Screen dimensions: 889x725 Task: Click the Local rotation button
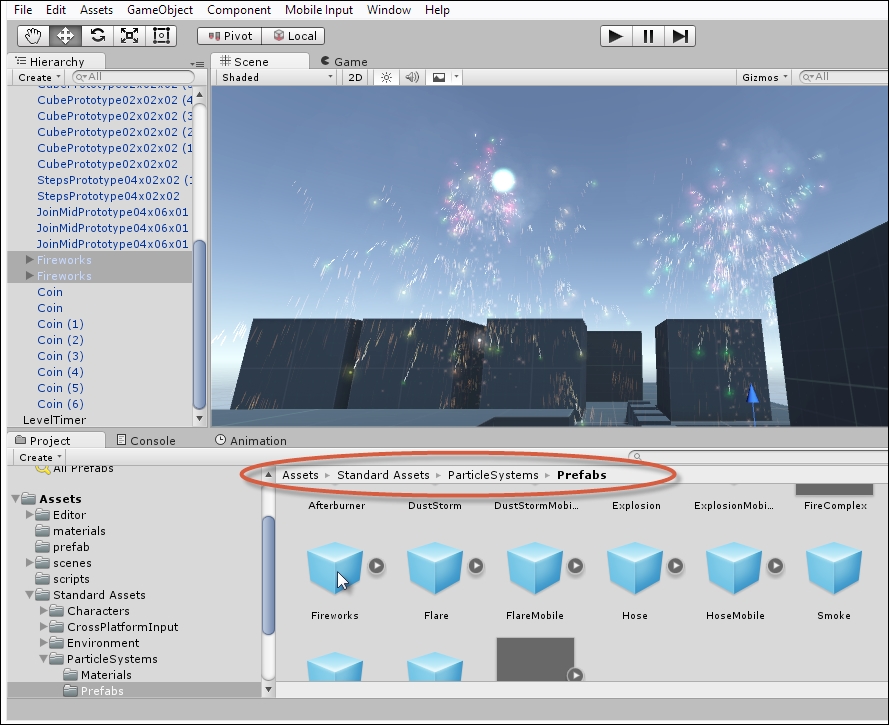pyautogui.click(x=294, y=36)
